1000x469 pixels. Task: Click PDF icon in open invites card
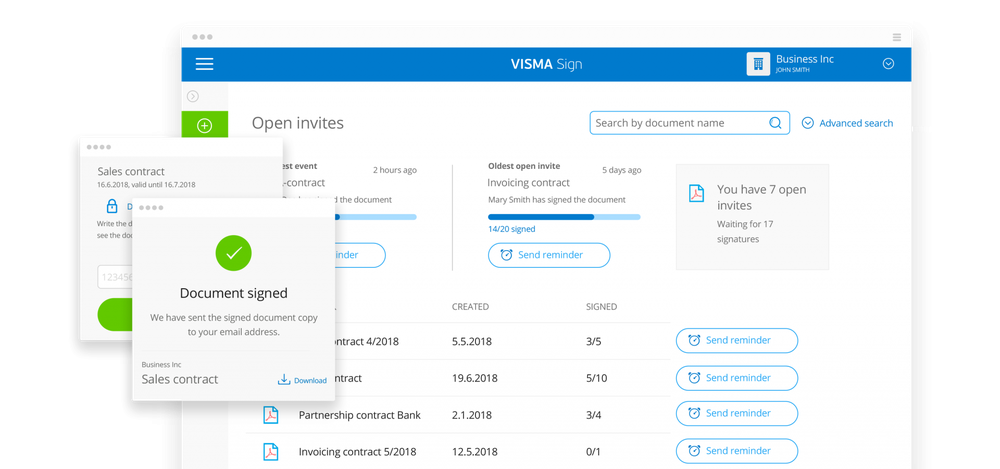click(x=696, y=193)
